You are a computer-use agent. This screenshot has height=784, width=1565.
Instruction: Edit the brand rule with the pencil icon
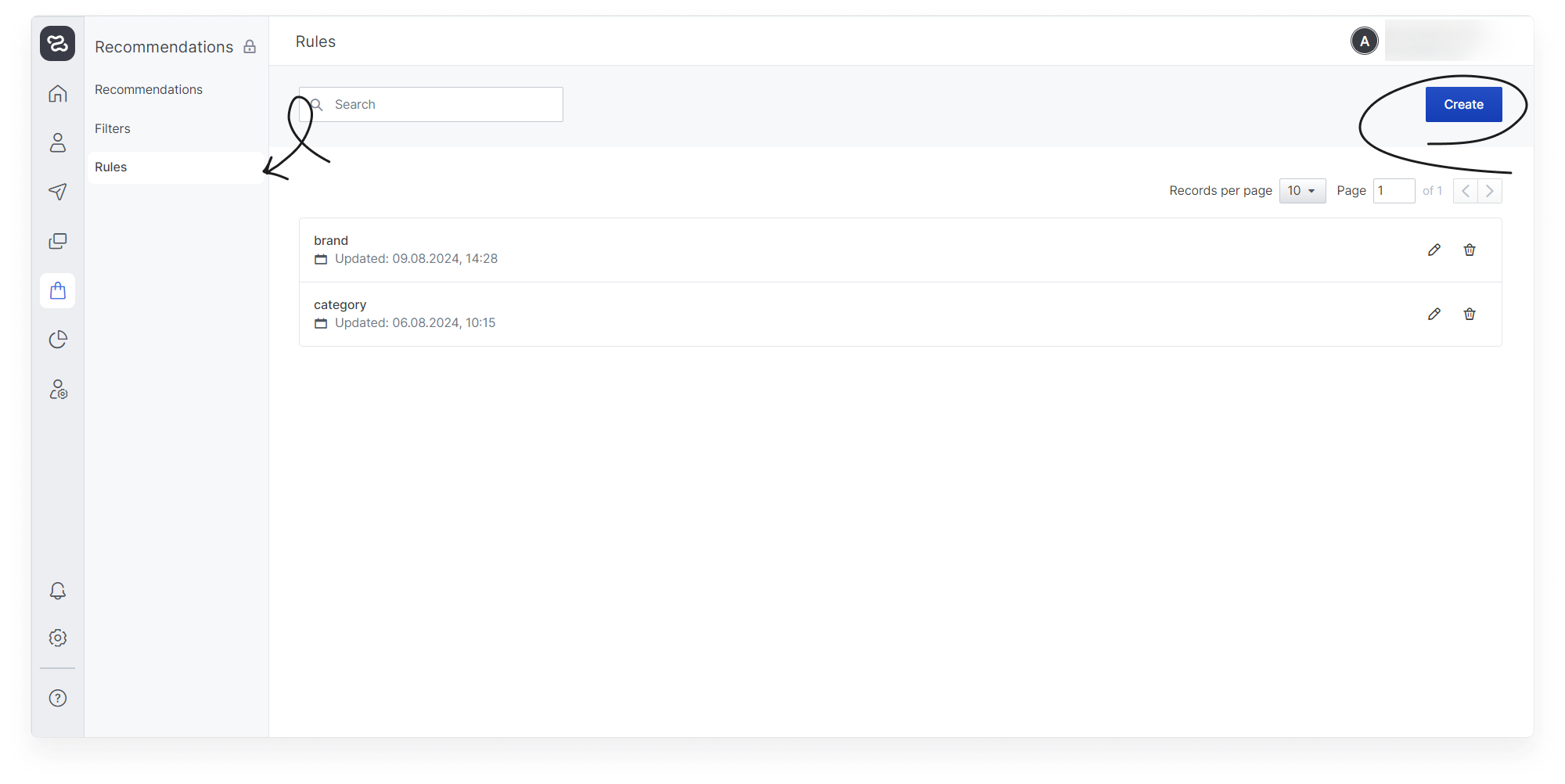(x=1434, y=250)
